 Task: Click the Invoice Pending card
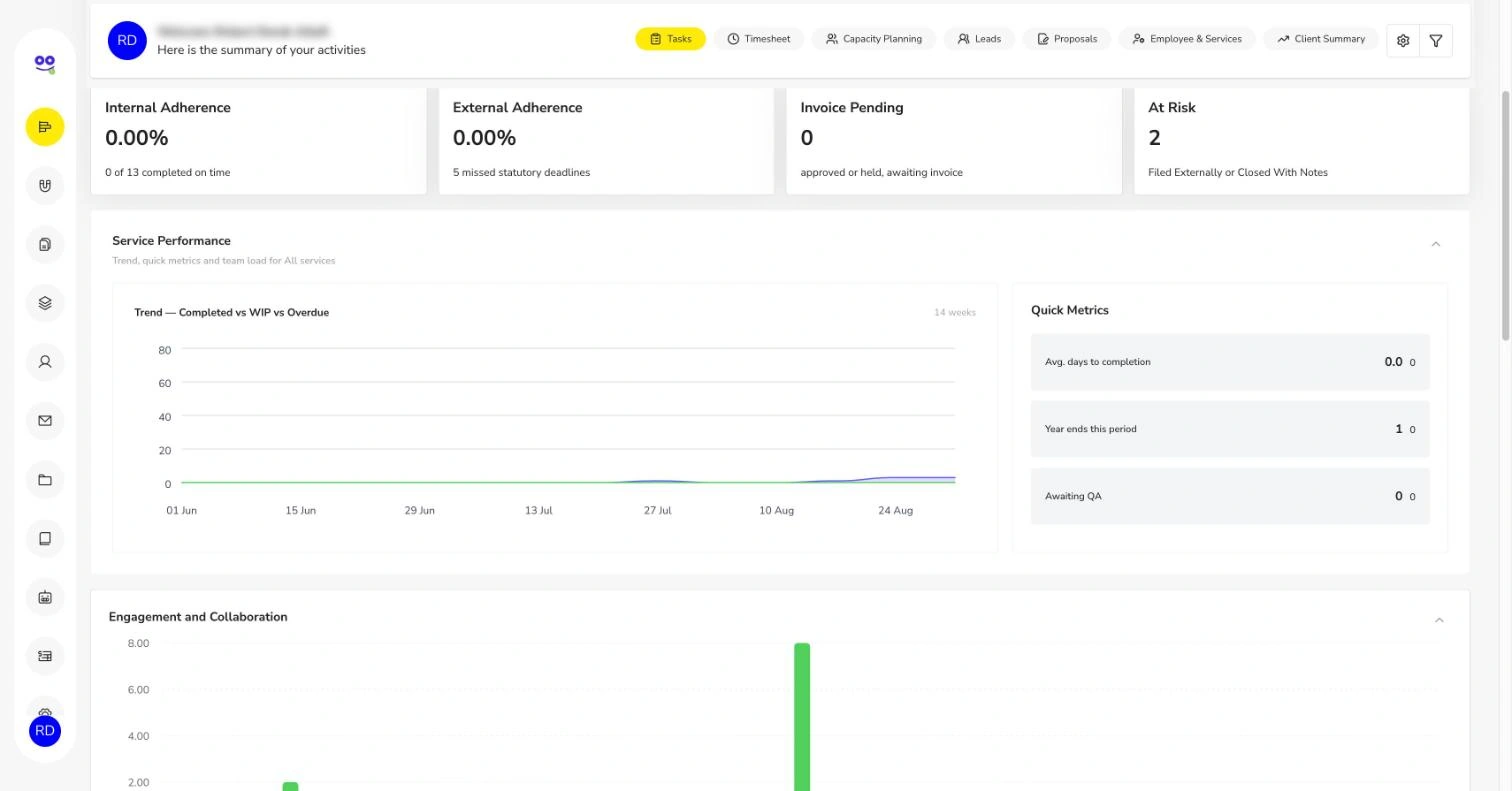click(x=954, y=140)
